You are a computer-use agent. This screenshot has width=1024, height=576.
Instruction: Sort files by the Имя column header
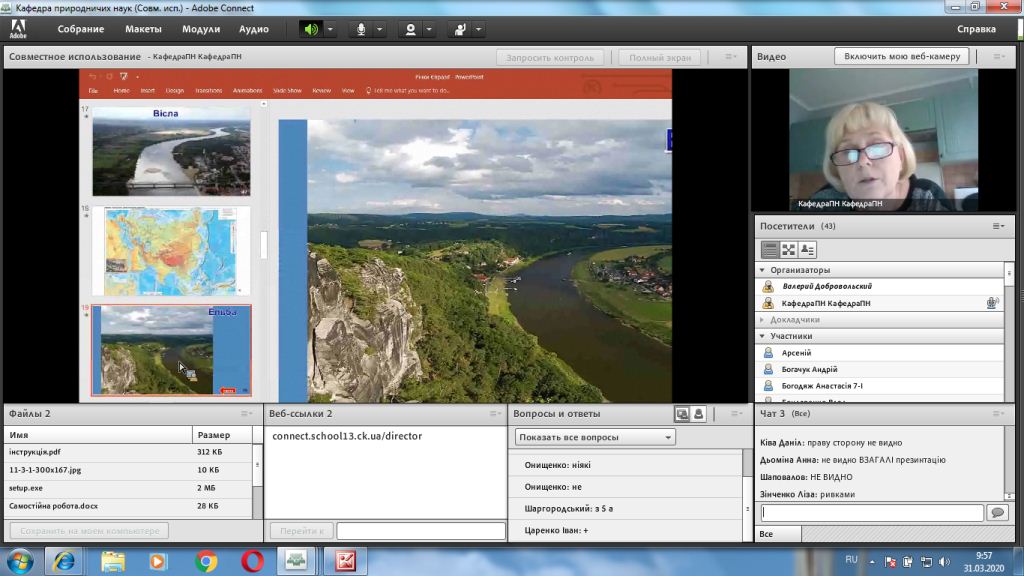pyautogui.click(x=98, y=435)
